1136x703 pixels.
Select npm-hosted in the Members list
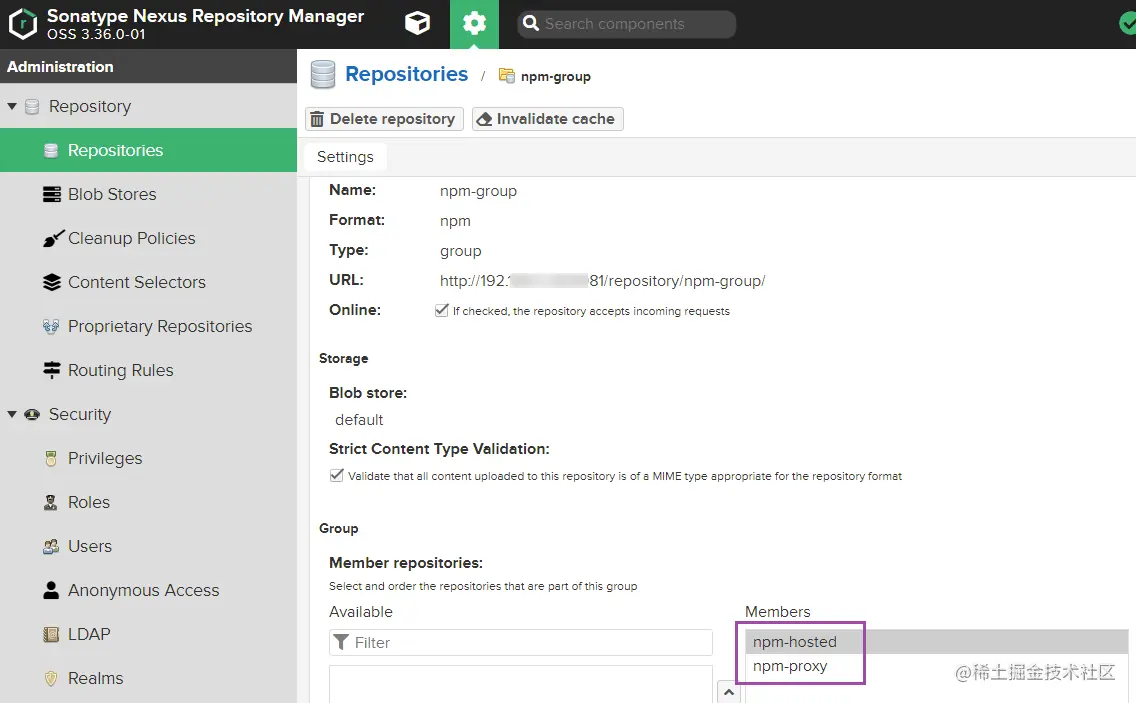tap(936, 642)
